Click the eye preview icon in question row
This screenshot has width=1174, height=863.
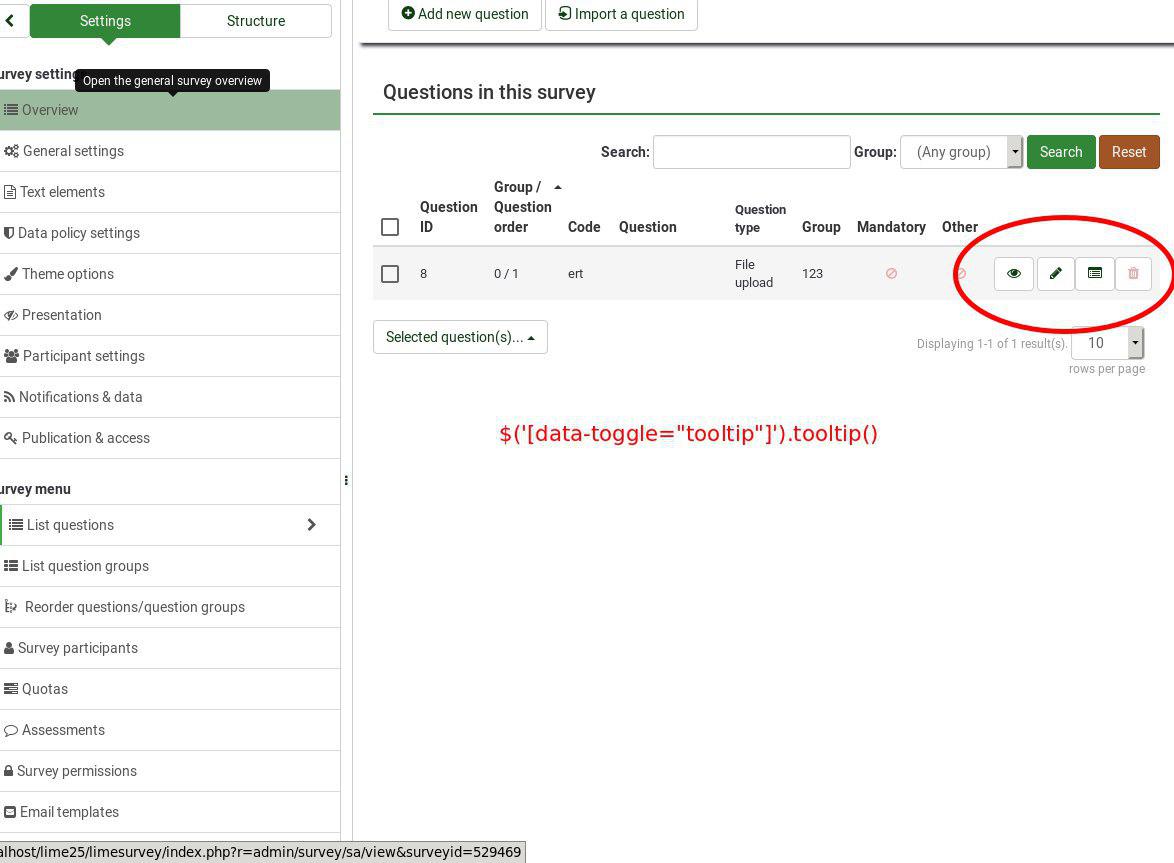[1013, 273]
